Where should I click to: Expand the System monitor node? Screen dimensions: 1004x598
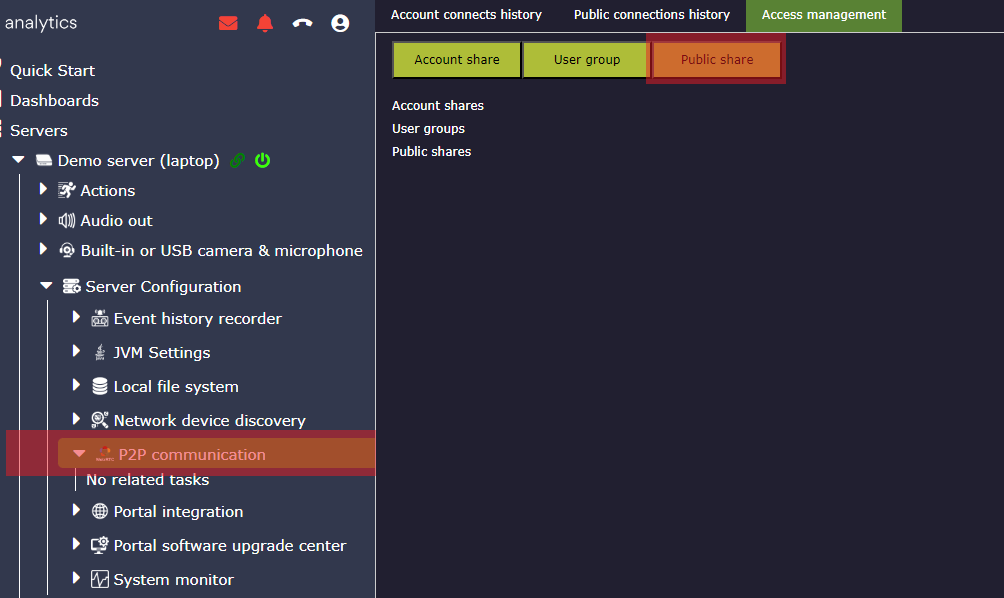tap(76, 578)
